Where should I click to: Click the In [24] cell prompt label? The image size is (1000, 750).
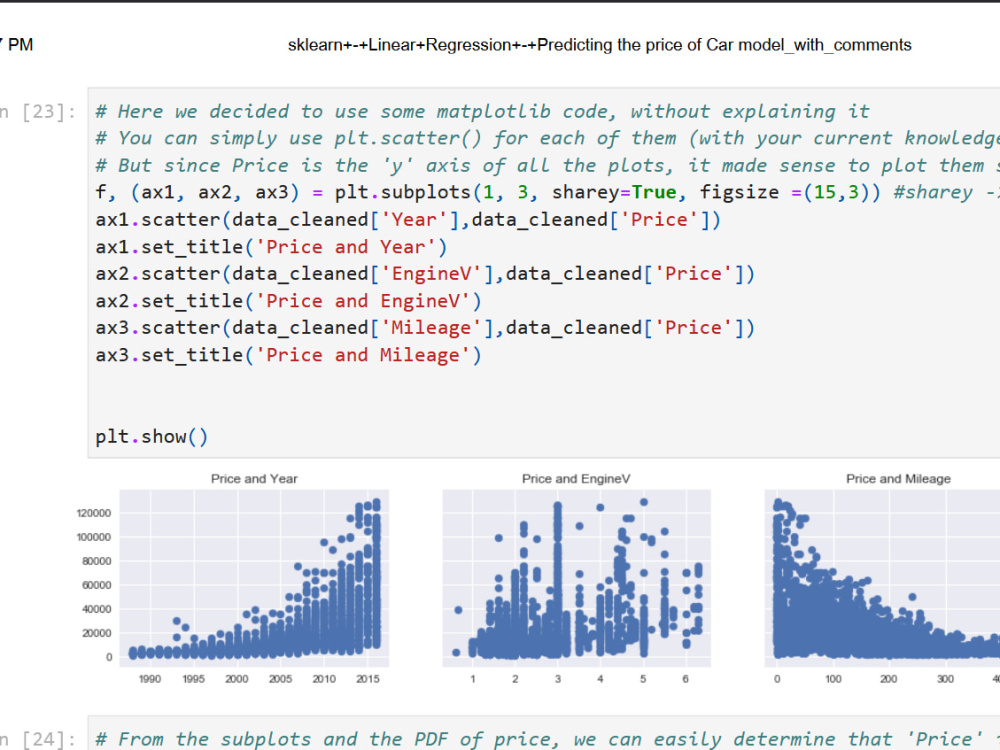coord(38,739)
